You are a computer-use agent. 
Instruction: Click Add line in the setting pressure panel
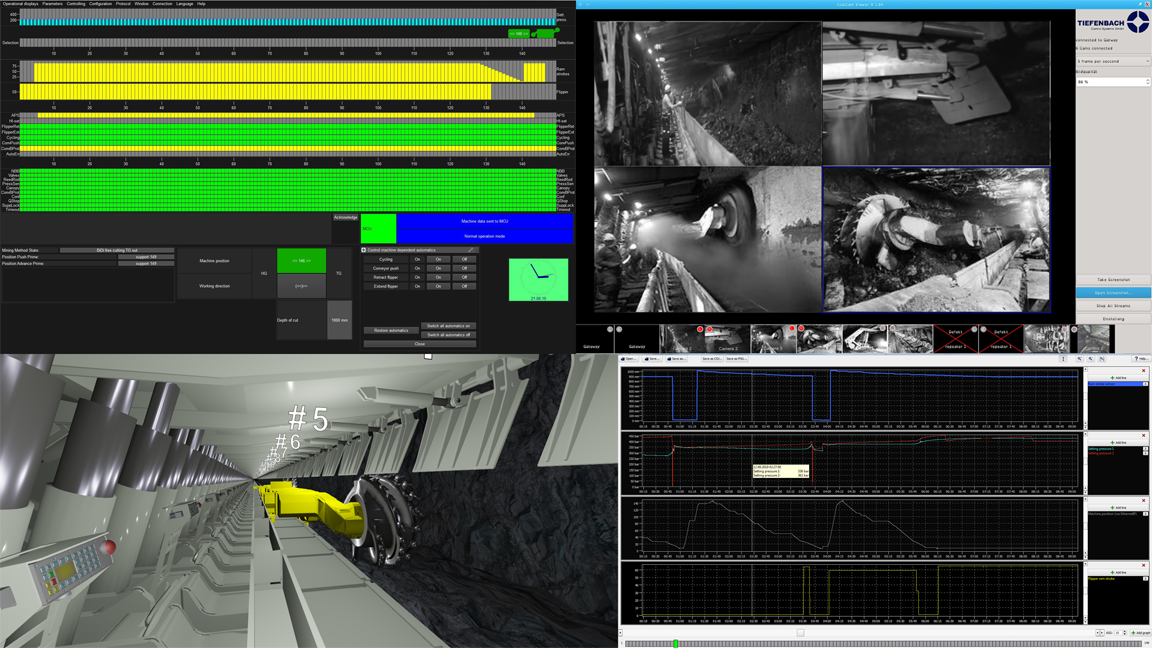pyautogui.click(x=1118, y=442)
